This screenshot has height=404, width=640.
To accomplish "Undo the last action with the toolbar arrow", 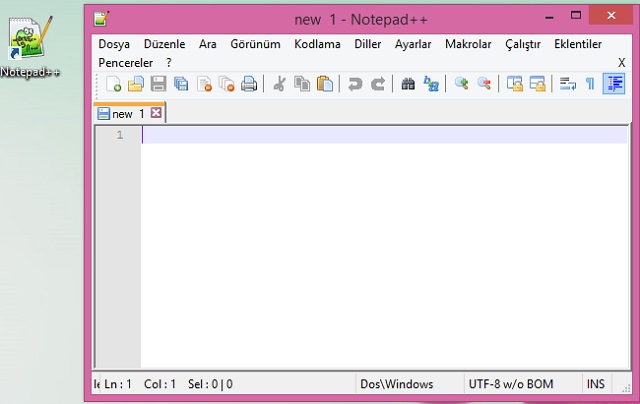I will [x=355, y=84].
